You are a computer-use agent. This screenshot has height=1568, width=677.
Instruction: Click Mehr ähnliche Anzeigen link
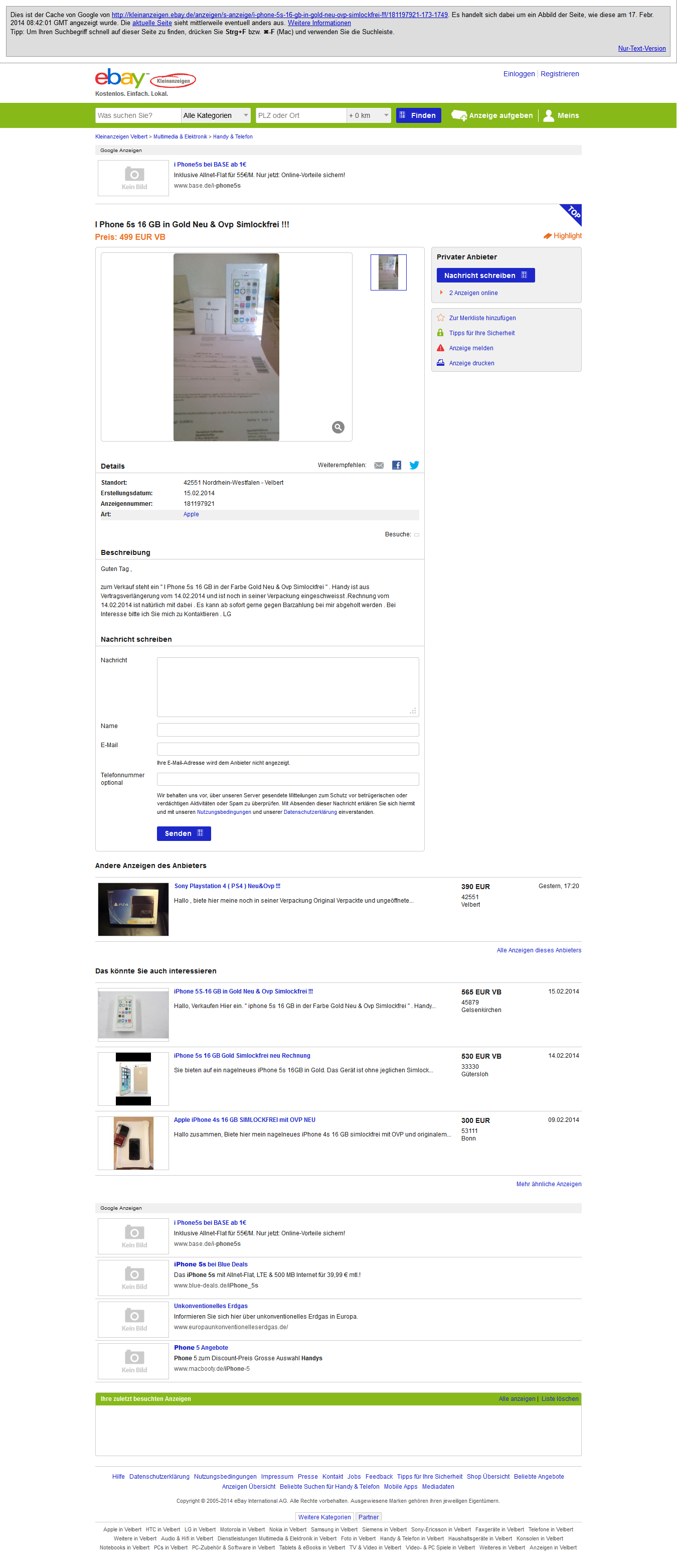[549, 1184]
